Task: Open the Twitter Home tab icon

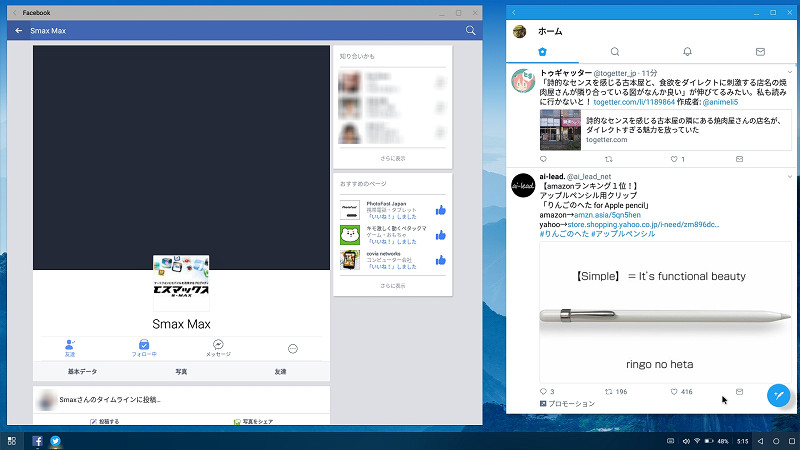Action: [x=542, y=52]
